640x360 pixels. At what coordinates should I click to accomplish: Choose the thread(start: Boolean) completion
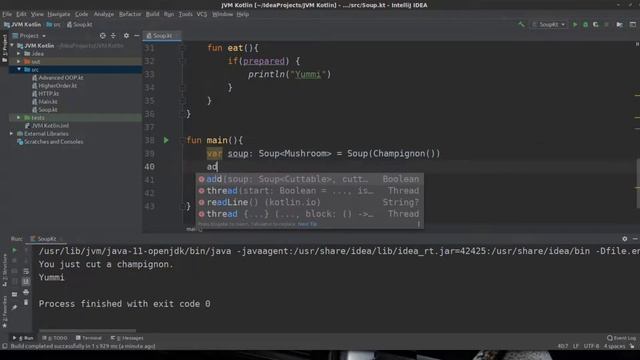(x=309, y=191)
